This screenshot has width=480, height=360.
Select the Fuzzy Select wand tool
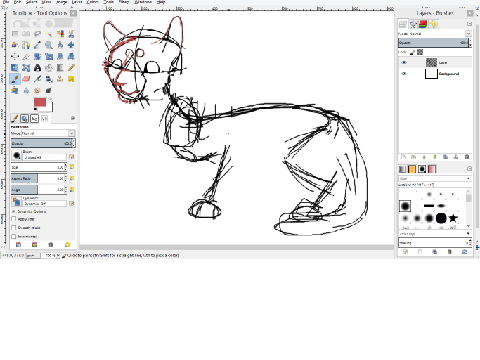[49, 34]
